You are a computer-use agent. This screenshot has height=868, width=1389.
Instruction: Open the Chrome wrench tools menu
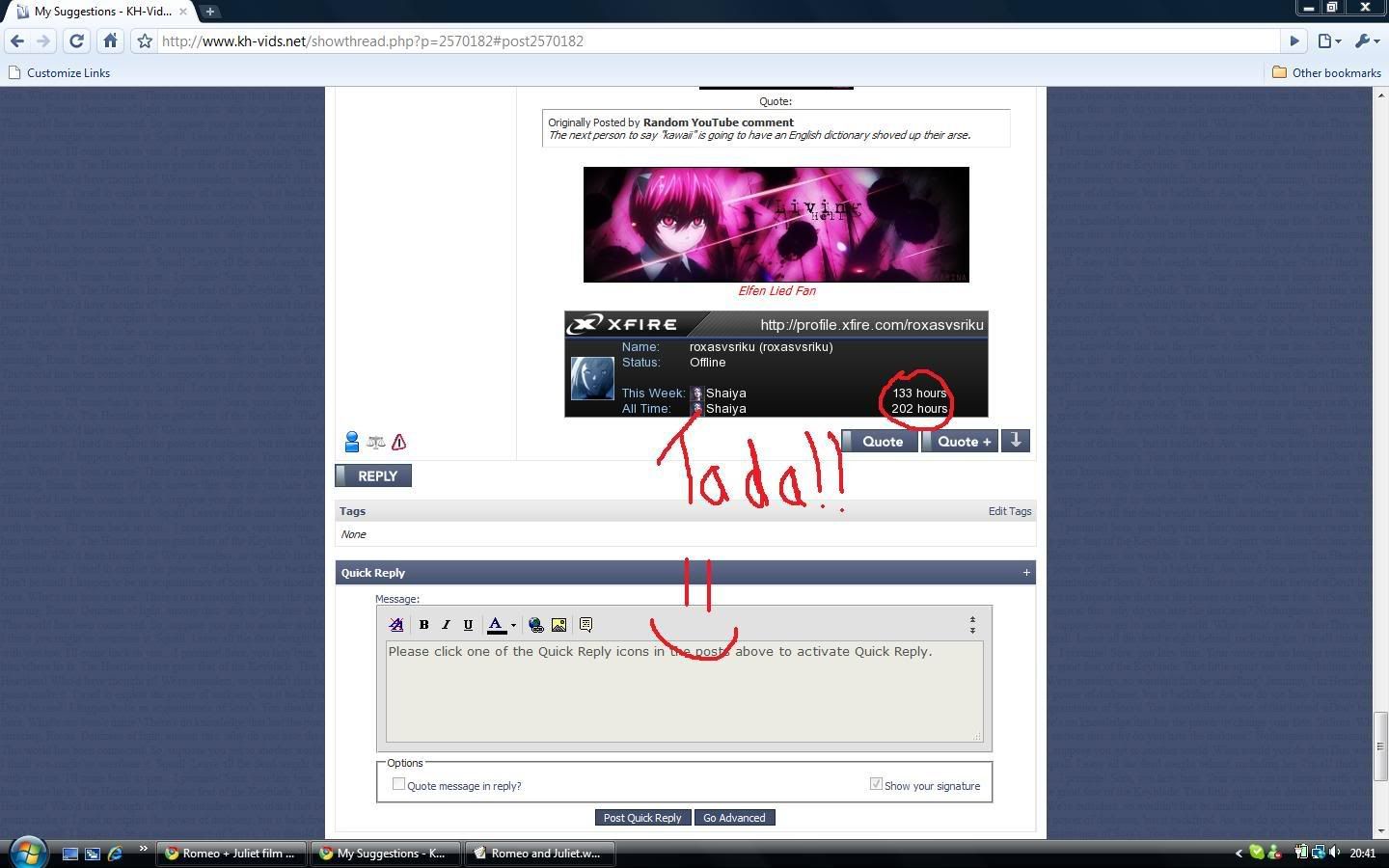[x=1367, y=41]
